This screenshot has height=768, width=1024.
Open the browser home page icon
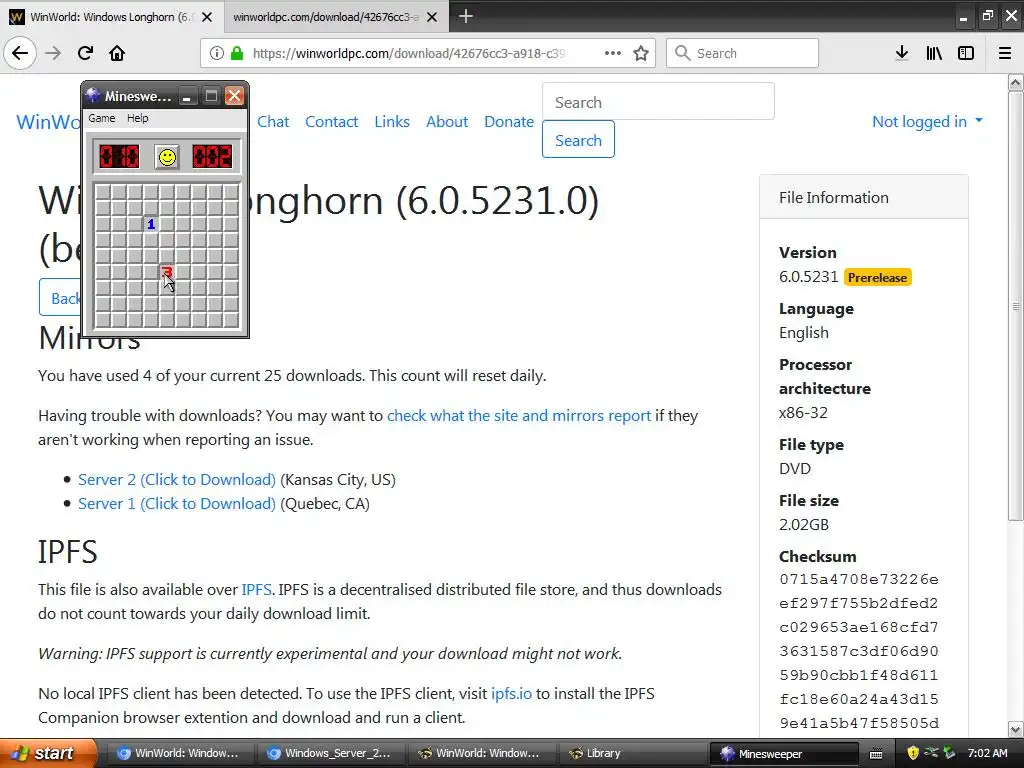pos(117,54)
